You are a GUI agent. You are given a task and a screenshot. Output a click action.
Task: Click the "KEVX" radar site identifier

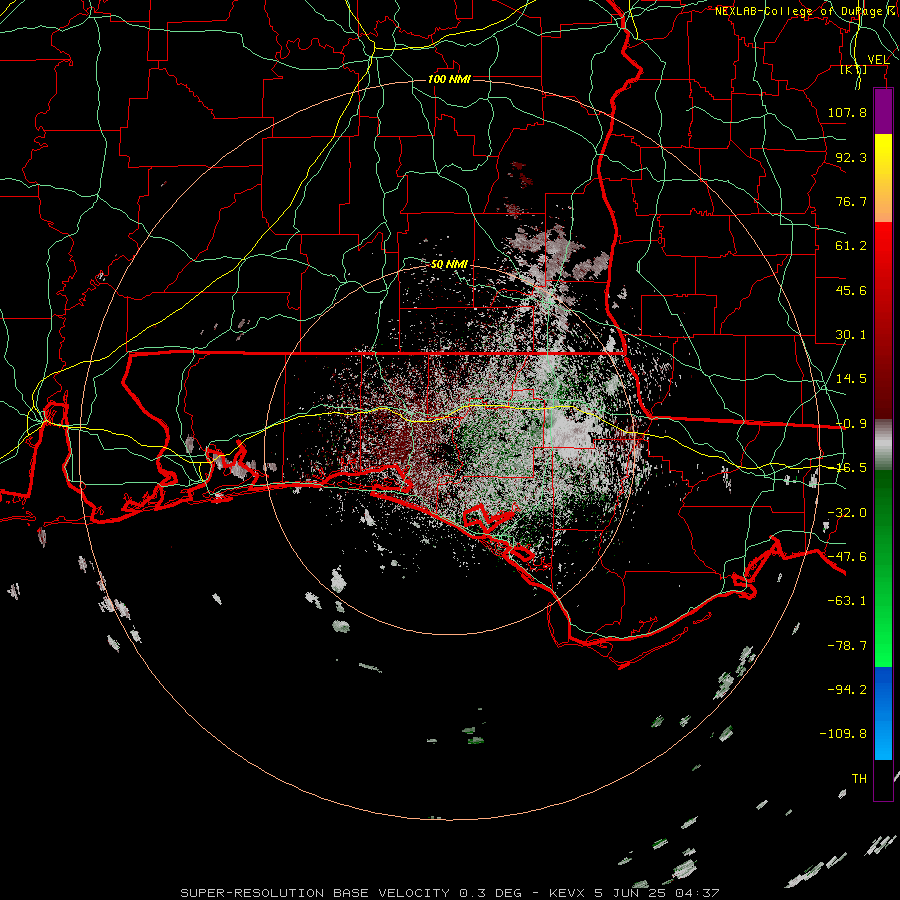coord(568,893)
